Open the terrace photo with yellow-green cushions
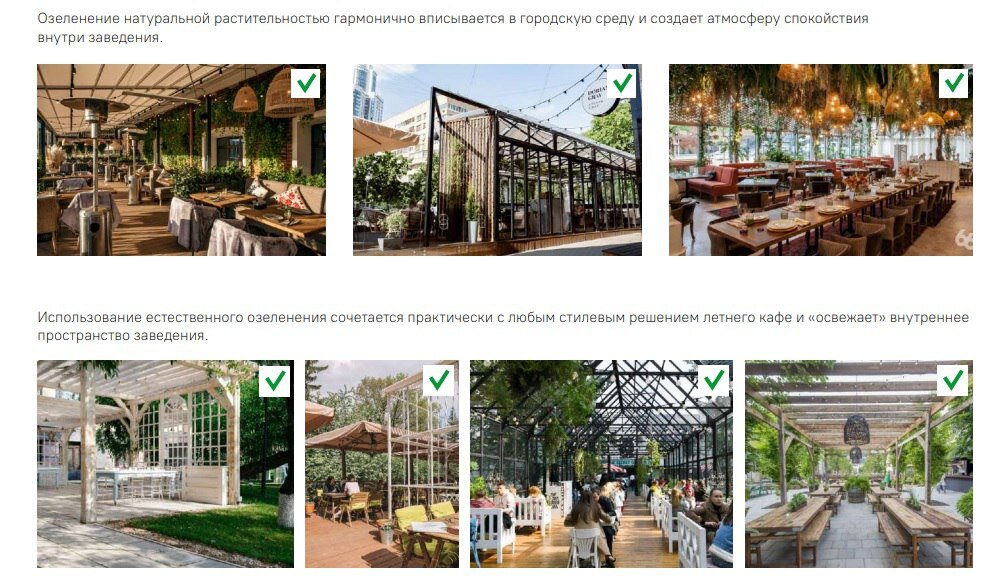 (382, 464)
